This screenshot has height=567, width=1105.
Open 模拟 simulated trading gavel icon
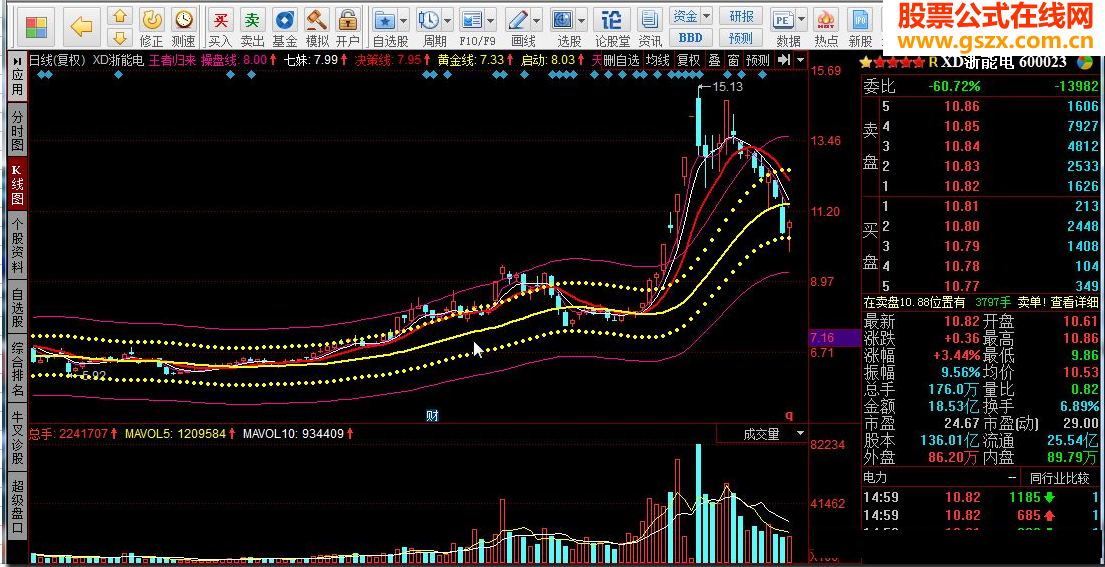[x=316, y=20]
